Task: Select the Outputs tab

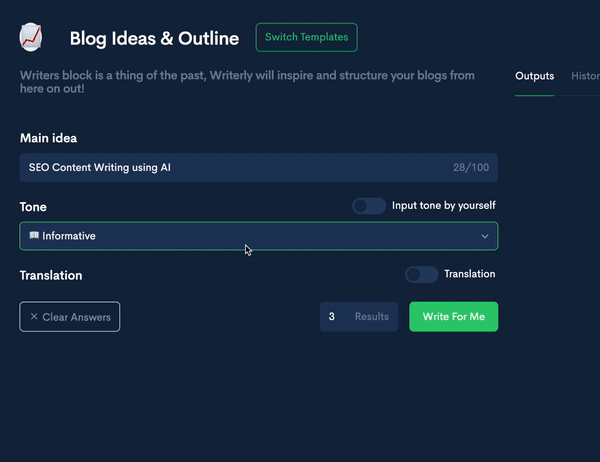Action: pyautogui.click(x=534, y=76)
